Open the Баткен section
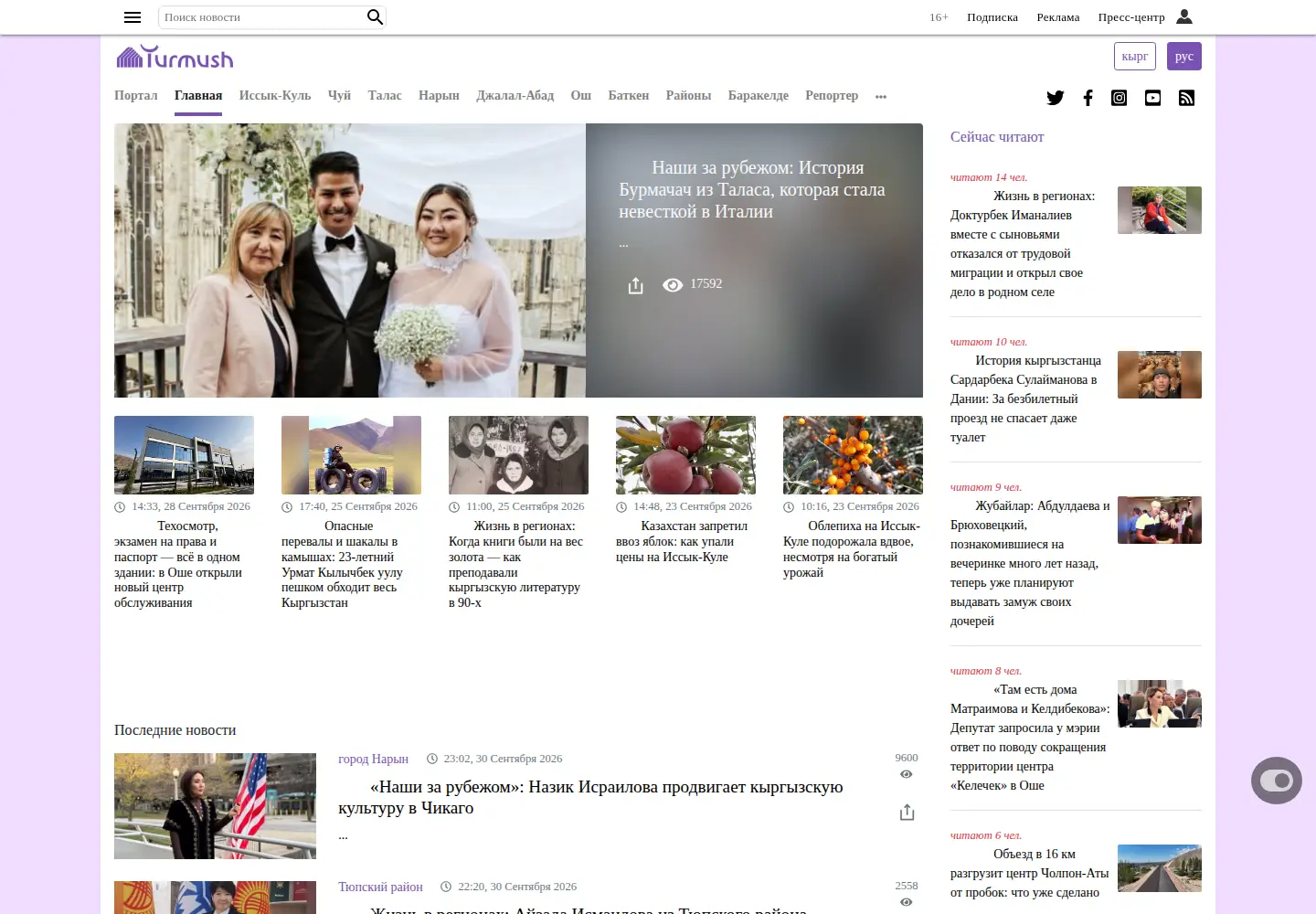The height and width of the screenshot is (914, 1316). [629, 96]
